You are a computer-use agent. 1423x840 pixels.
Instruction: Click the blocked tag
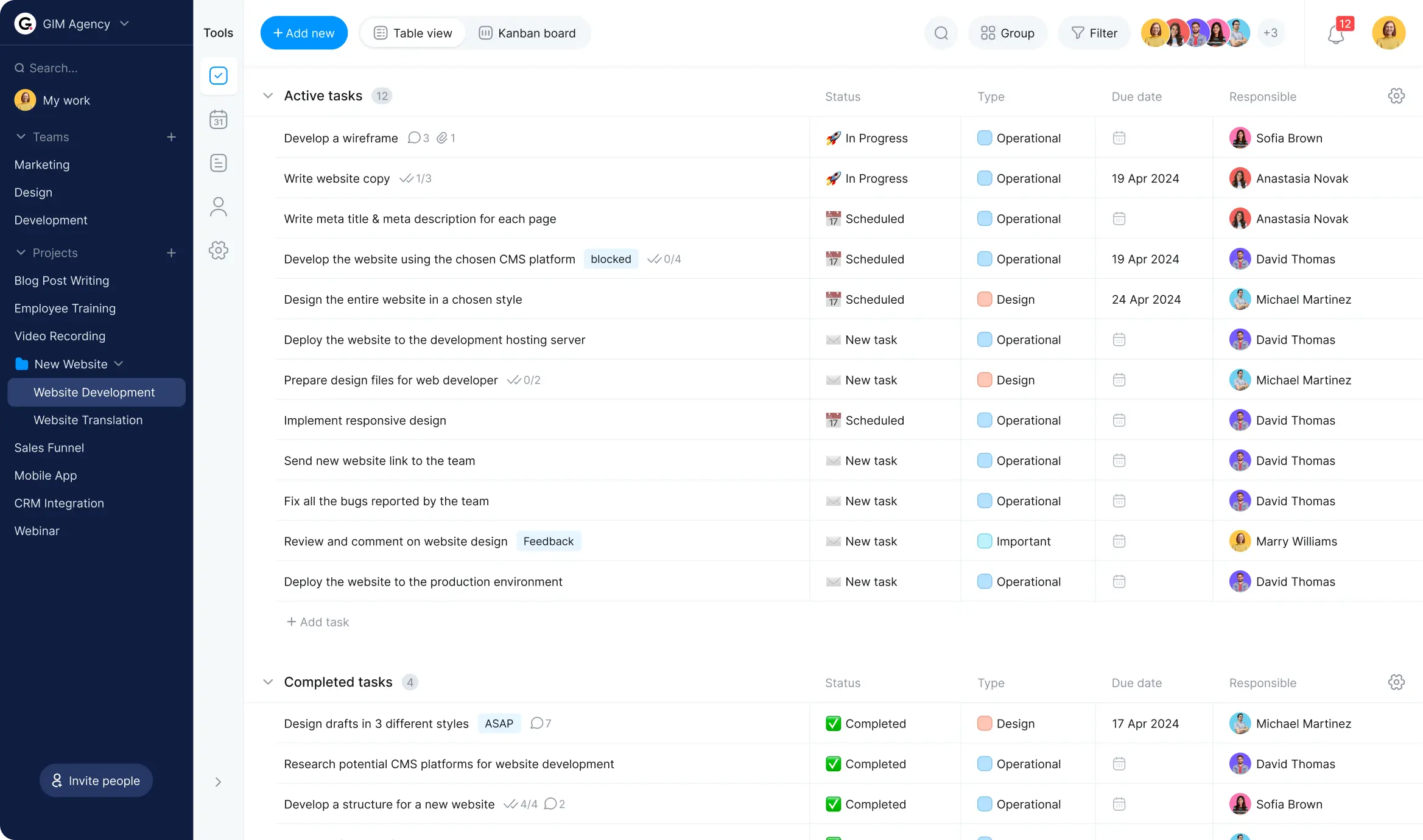(611, 259)
